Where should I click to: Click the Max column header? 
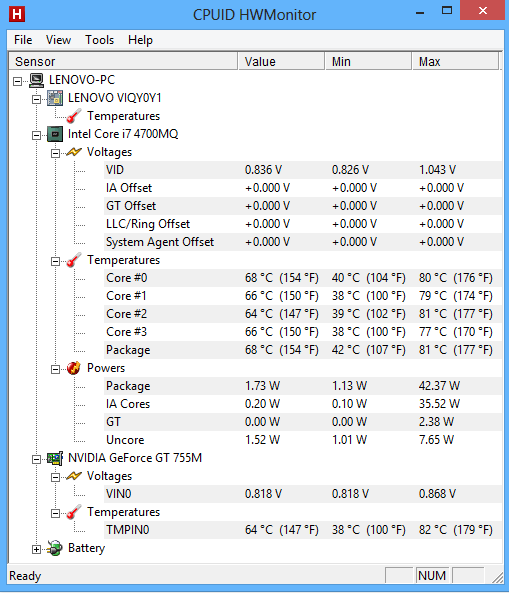(455, 61)
